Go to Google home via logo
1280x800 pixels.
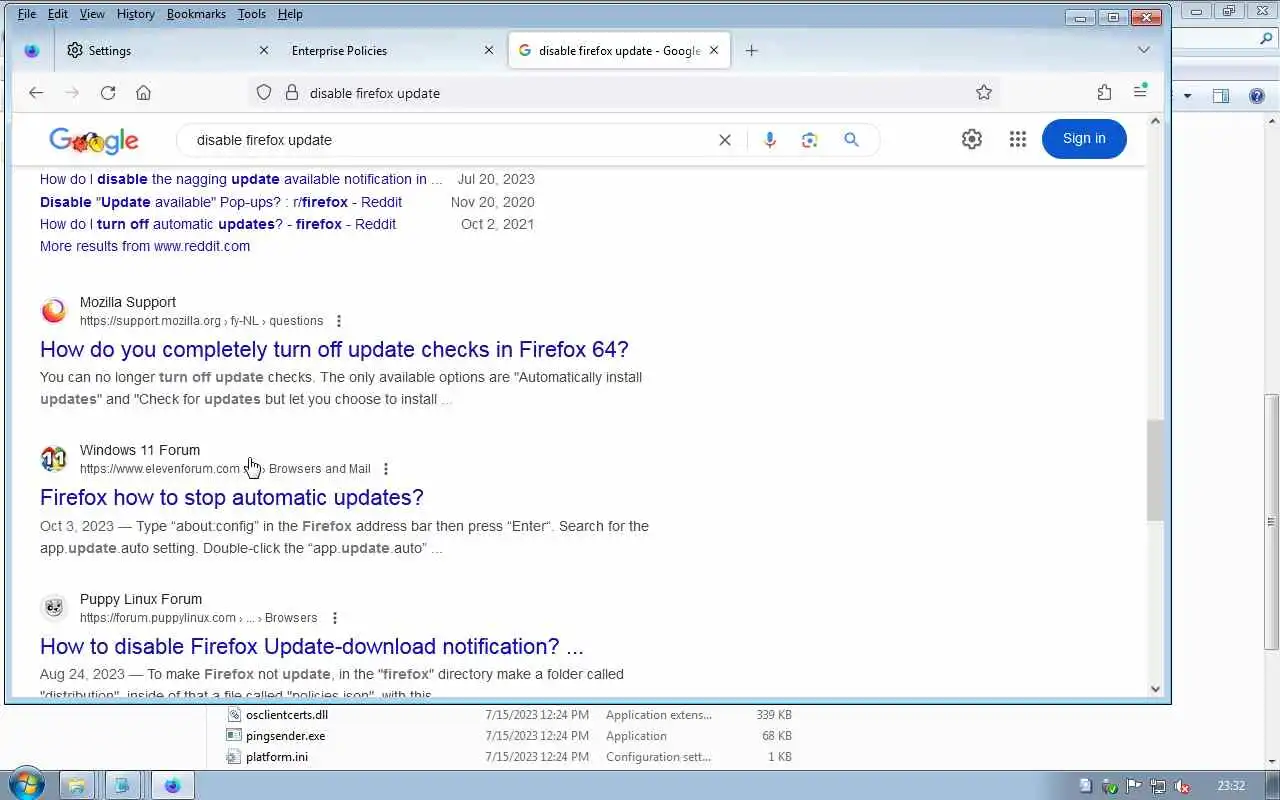tap(94, 140)
